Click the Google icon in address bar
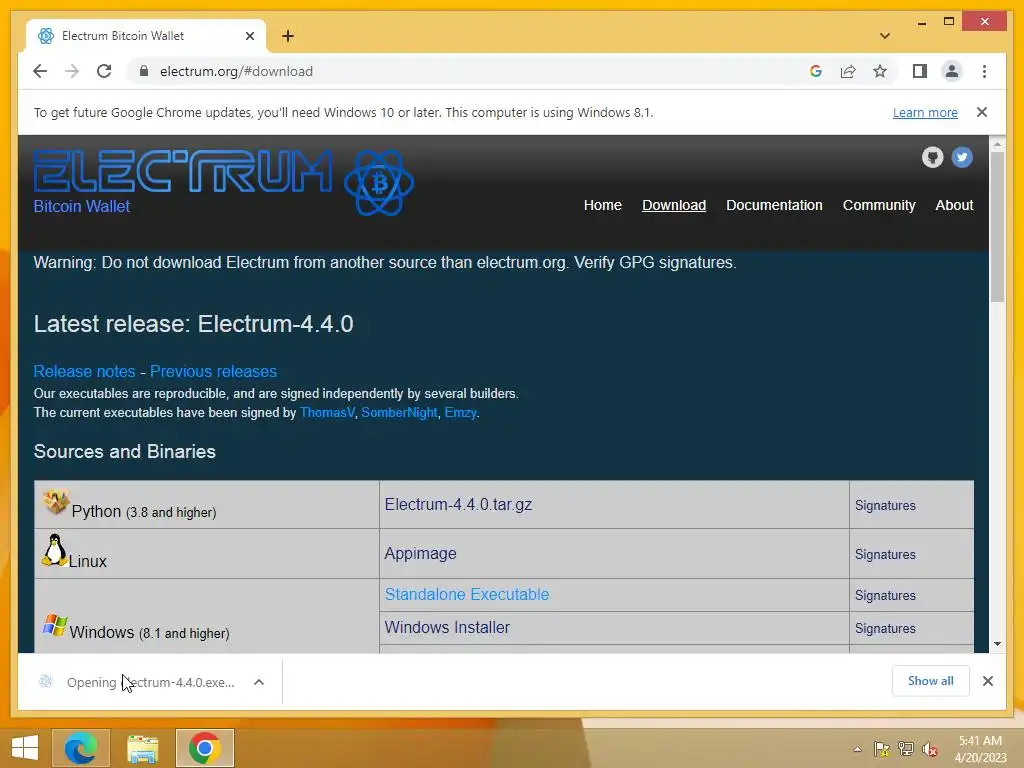Image resolution: width=1024 pixels, height=768 pixels. click(816, 71)
